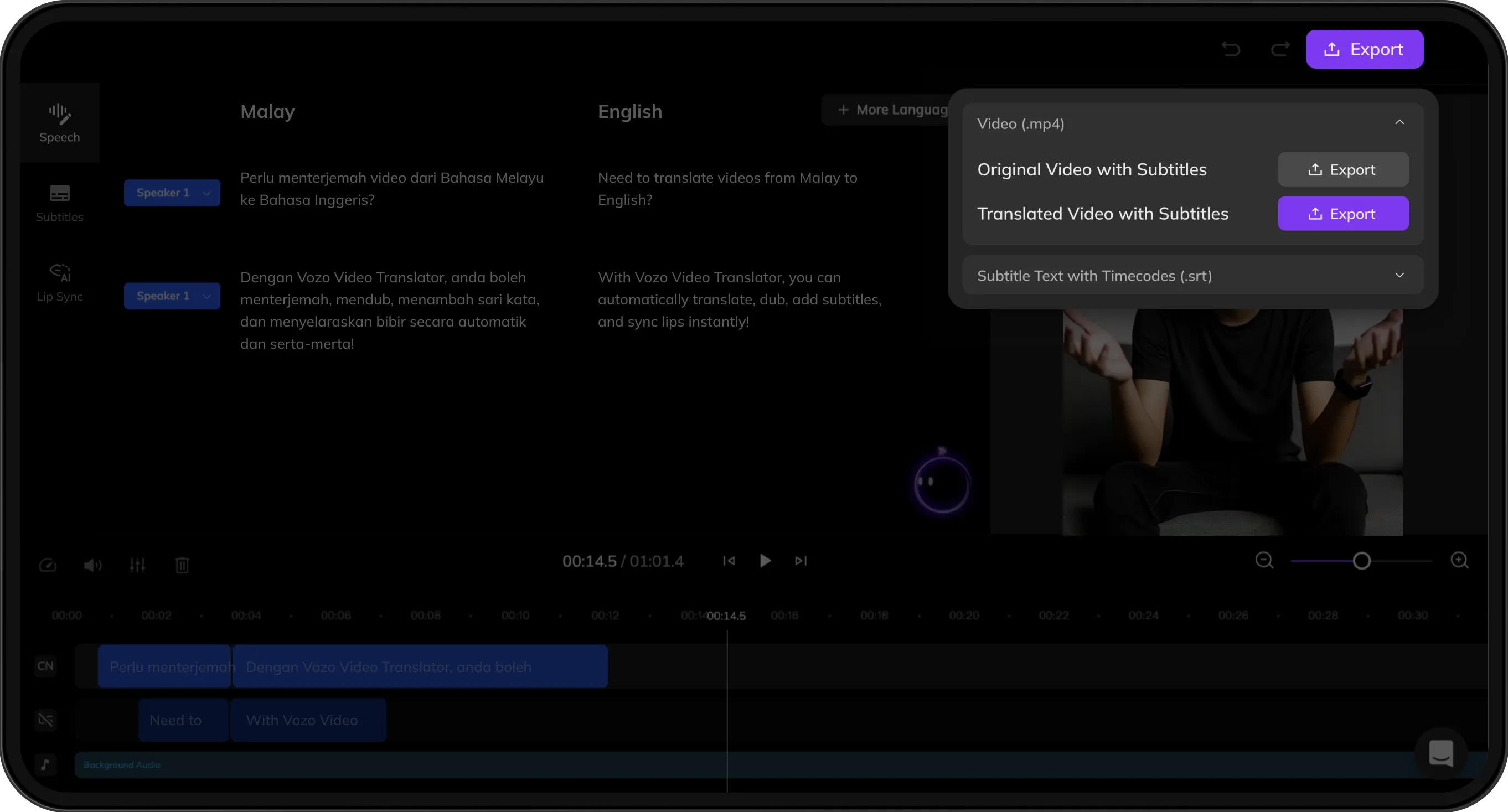Screen dimensions: 1508x812
Task: Export Translated Video with Subtitles
Action: pyautogui.click(x=1343, y=214)
